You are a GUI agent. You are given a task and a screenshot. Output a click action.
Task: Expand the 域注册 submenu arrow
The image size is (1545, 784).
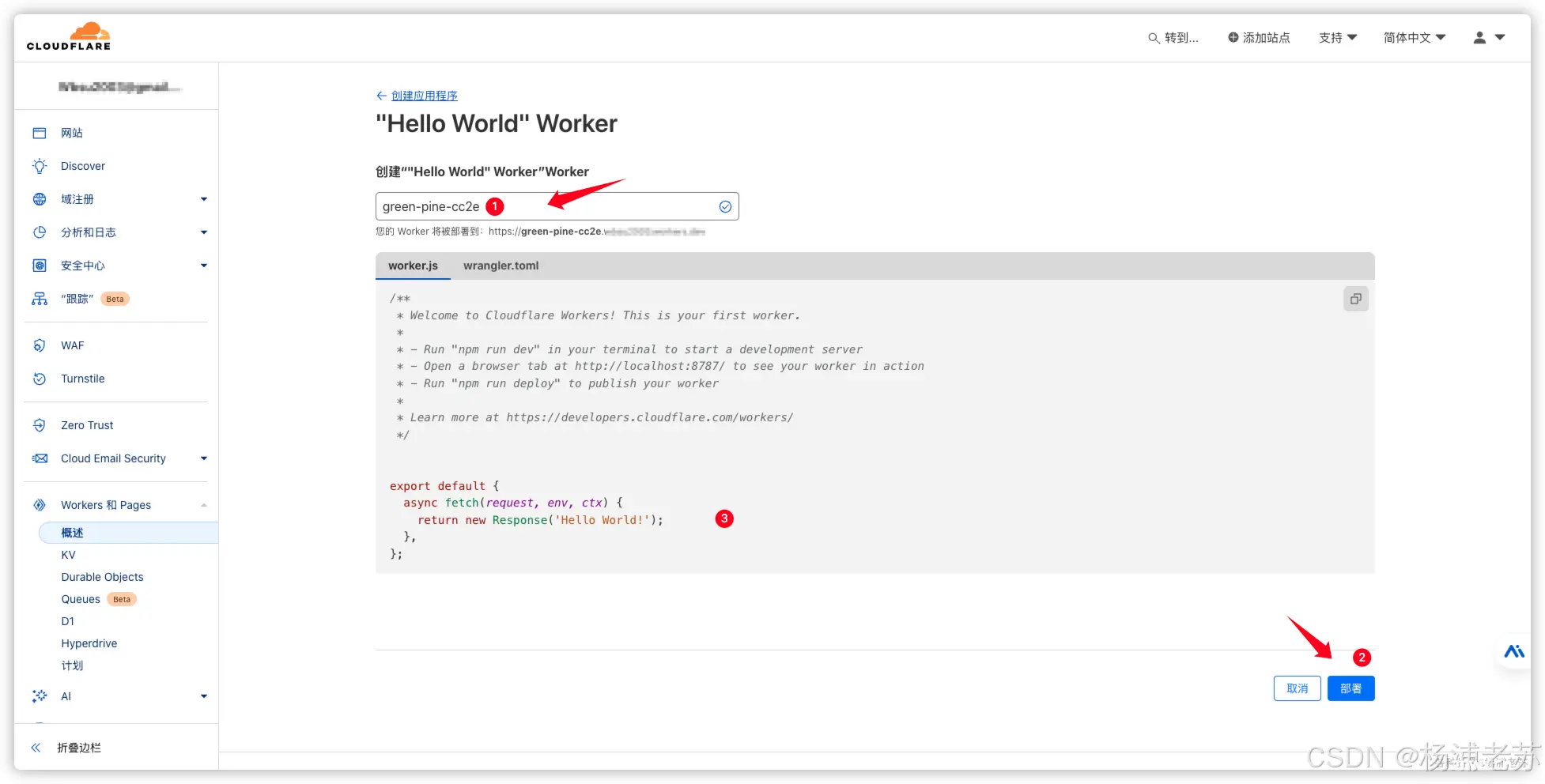click(x=204, y=199)
